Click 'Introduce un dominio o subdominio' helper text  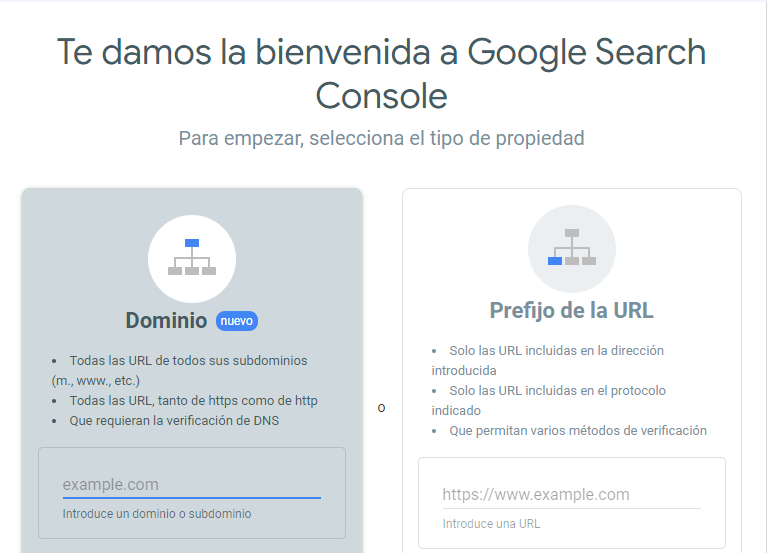(x=157, y=514)
